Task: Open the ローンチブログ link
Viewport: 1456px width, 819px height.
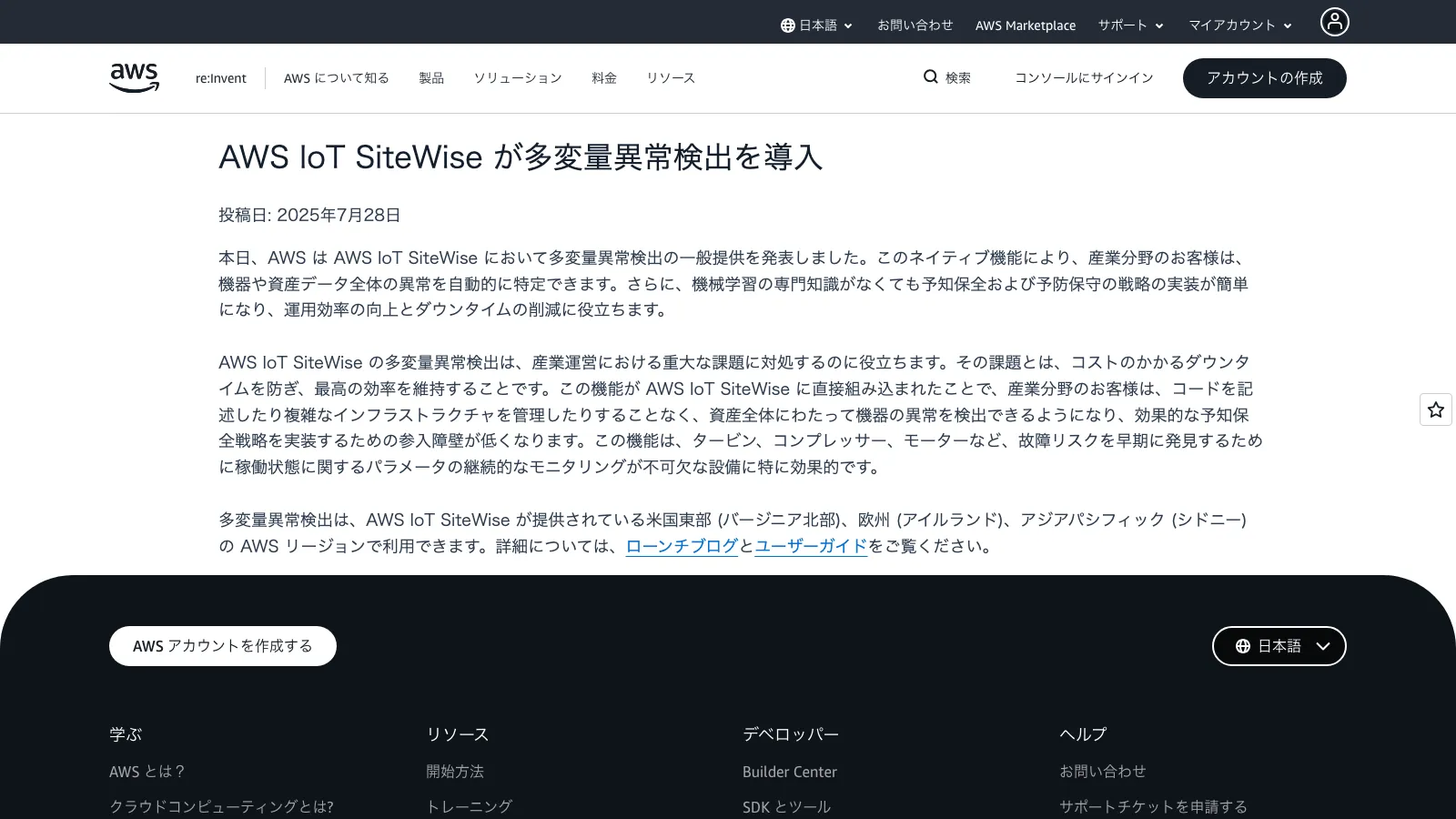Action: [682, 546]
